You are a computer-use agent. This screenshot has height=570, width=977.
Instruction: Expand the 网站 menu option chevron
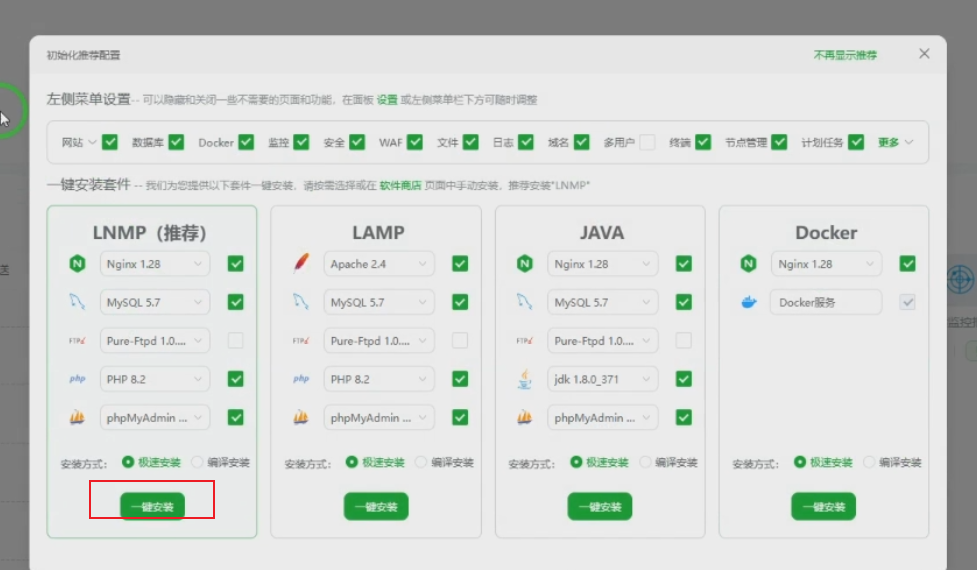point(92,142)
